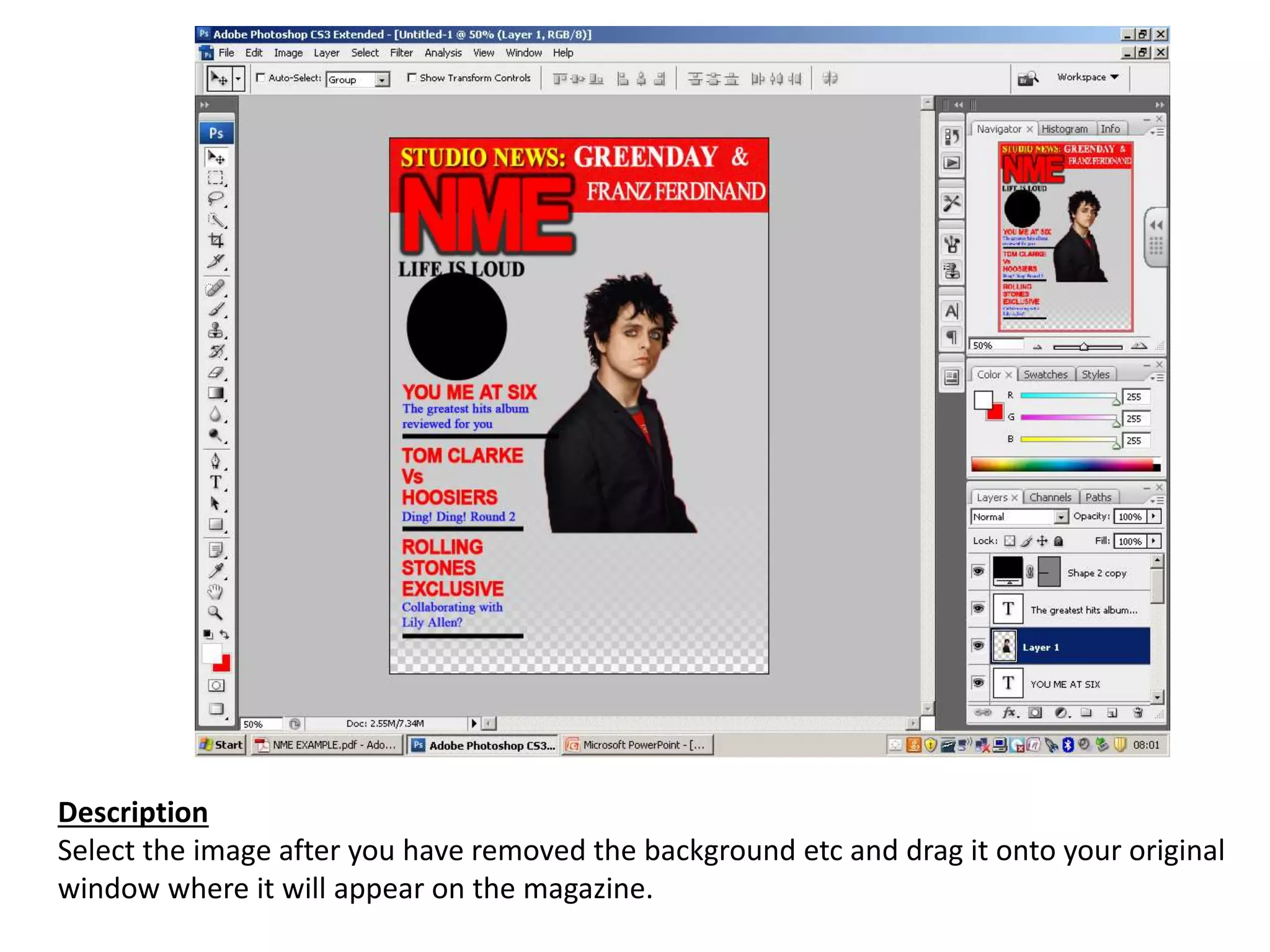Open the status bar Doc info arrow

(474, 723)
